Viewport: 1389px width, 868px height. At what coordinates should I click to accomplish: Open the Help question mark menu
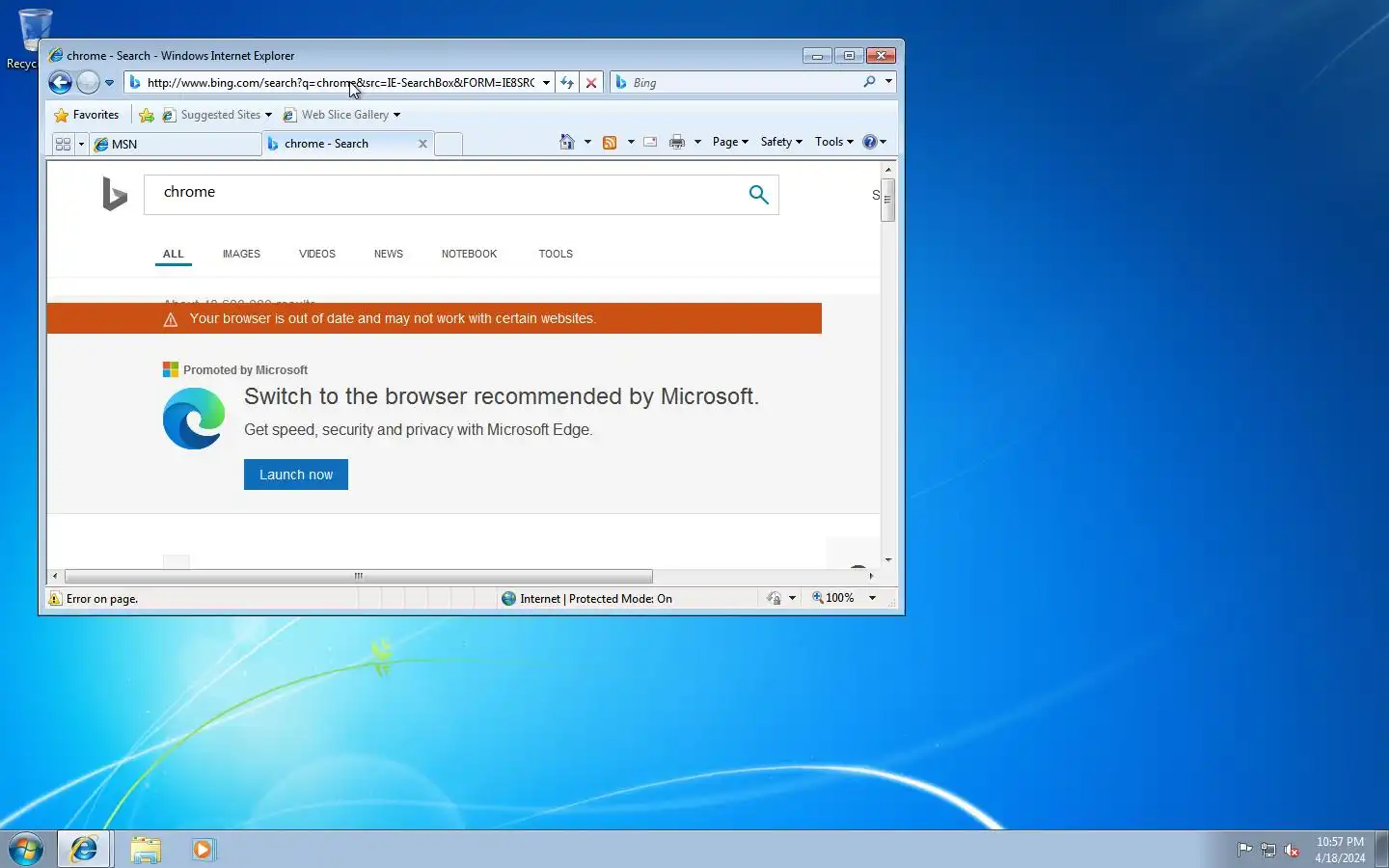pyautogui.click(x=874, y=142)
